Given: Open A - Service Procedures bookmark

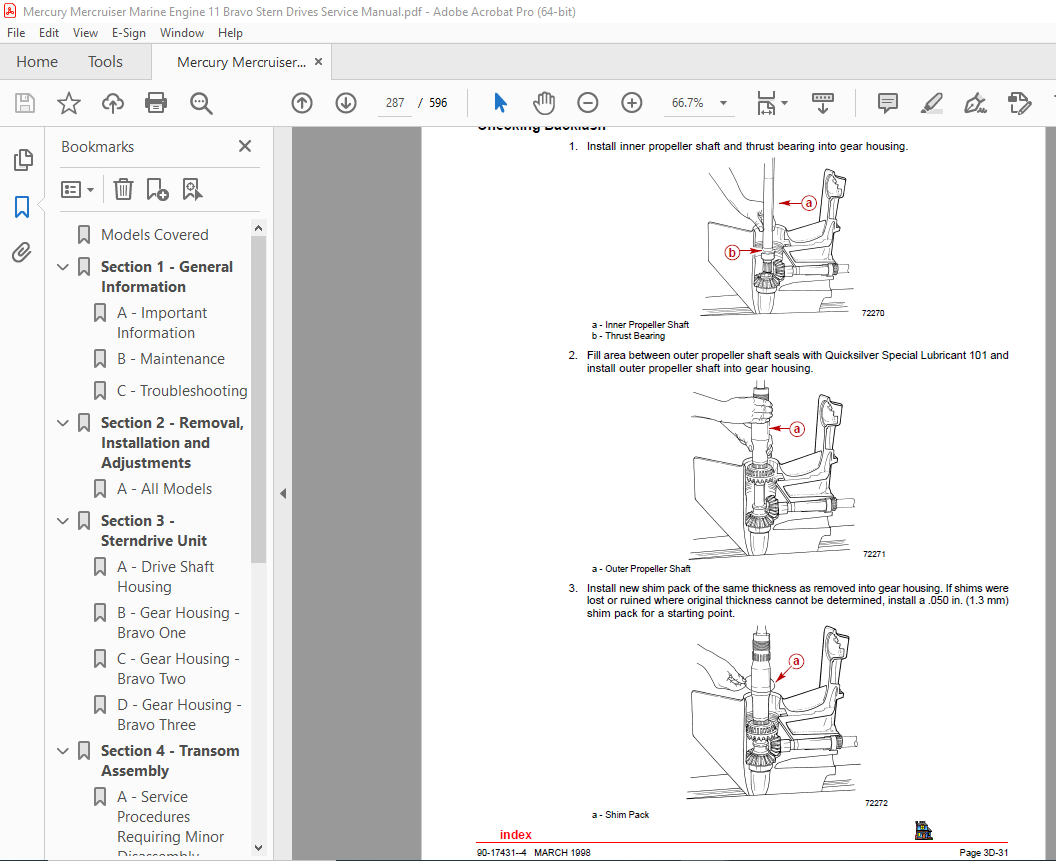Looking at the screenshot, I should click(170, 817).
